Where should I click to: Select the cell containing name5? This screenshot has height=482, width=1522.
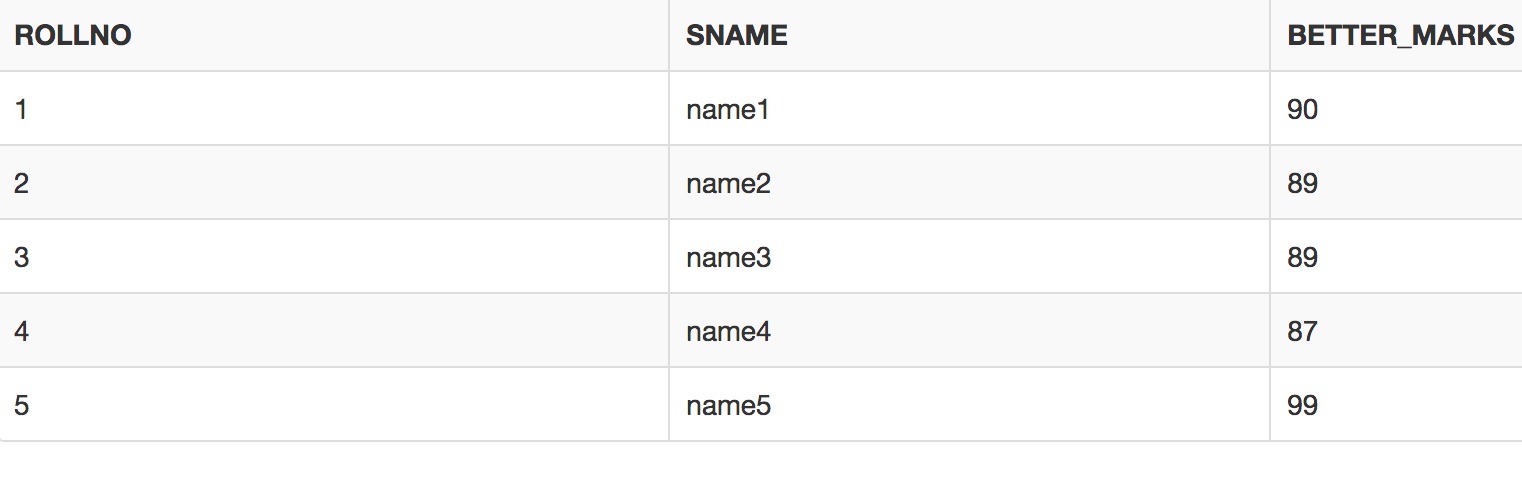pyautogui.click(x=969, y=404)
